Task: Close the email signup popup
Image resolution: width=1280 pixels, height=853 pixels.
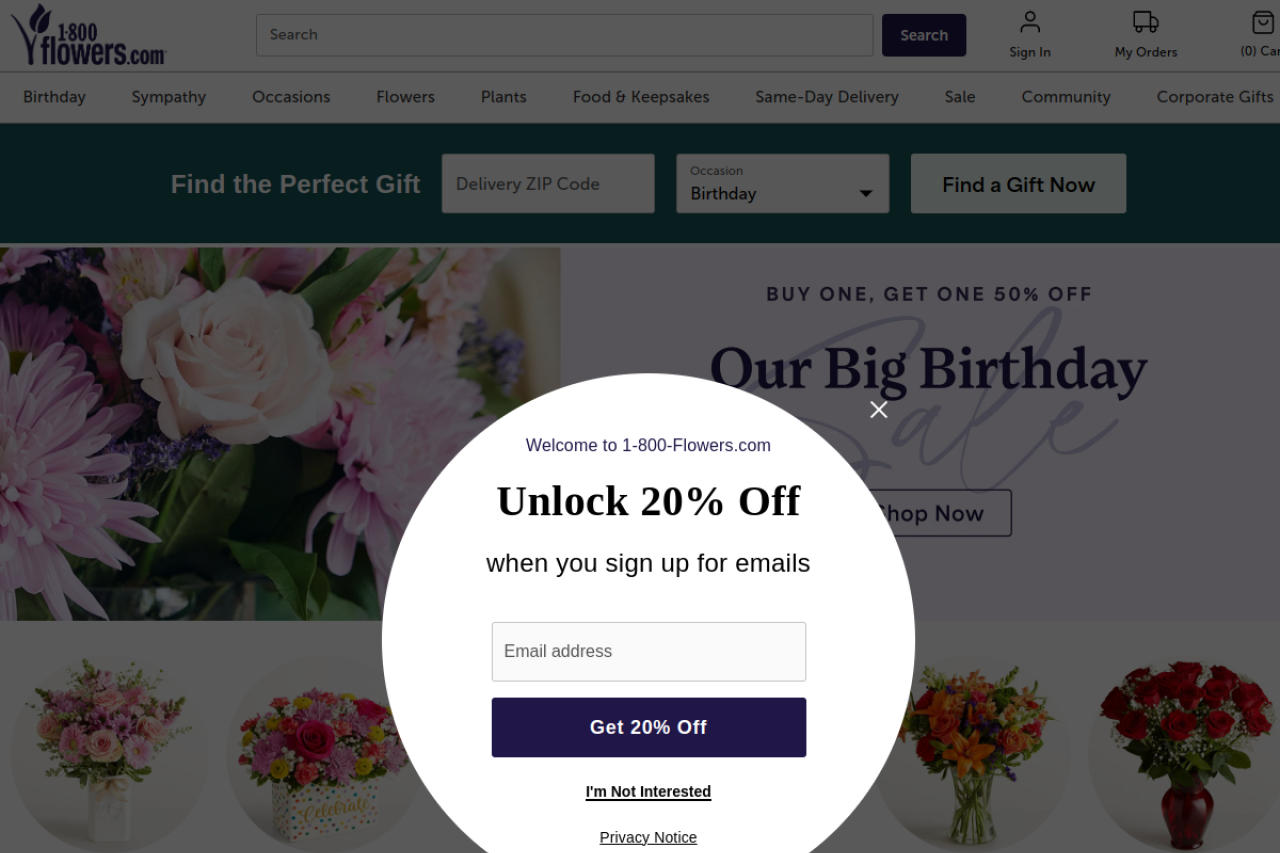Action: 879,410
